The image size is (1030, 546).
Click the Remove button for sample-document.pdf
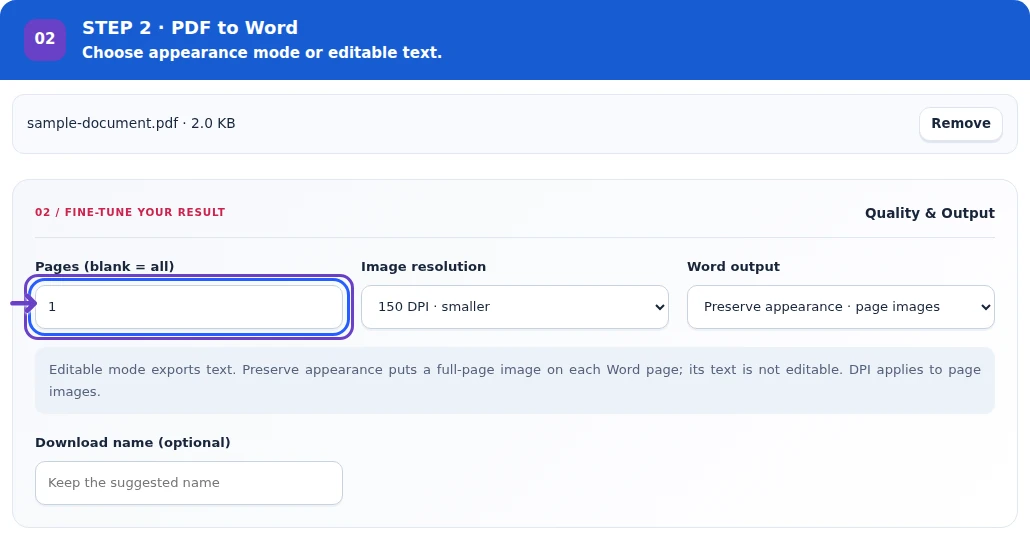960,124
